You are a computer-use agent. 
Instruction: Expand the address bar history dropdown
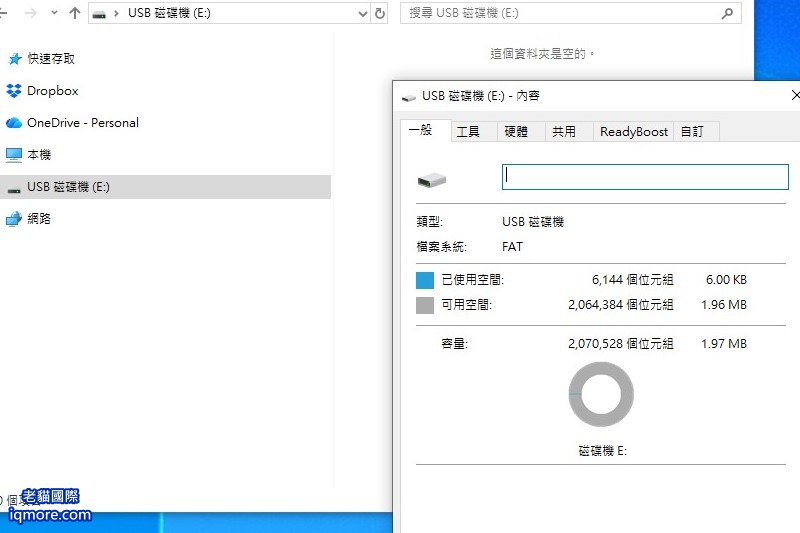[x=363, y=14]
